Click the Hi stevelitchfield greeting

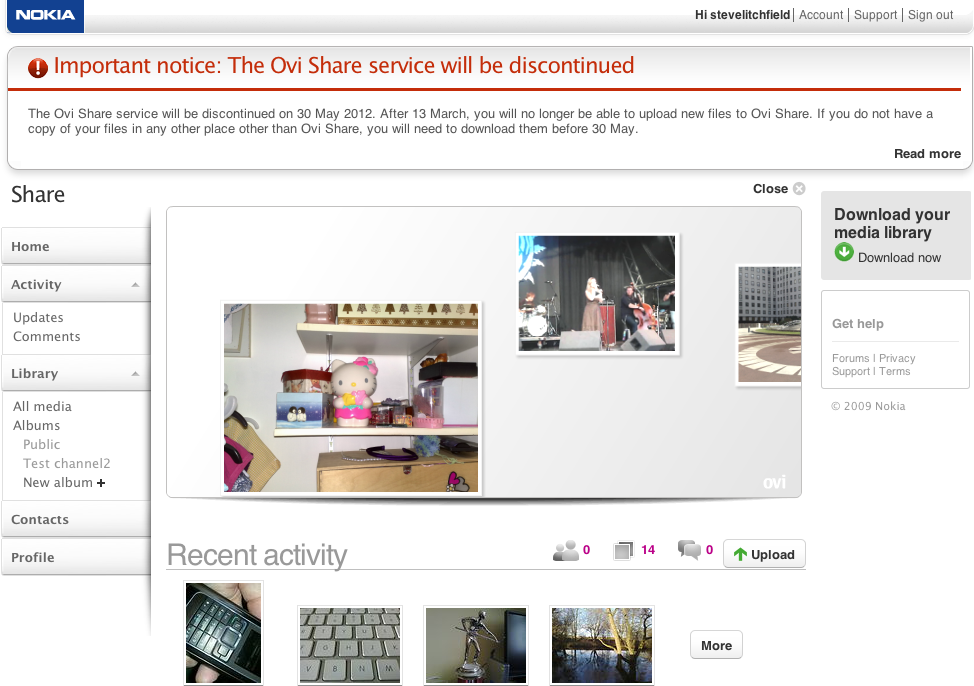click(x=742, y=15)
